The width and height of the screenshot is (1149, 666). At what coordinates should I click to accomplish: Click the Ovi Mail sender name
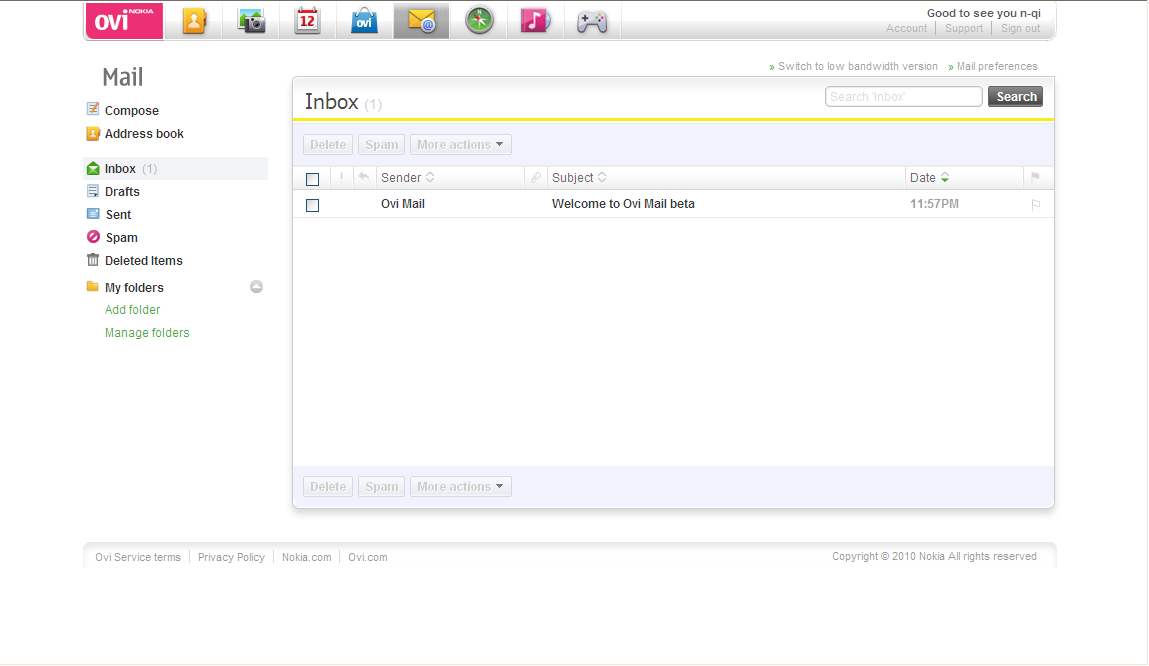click(403, 204)
